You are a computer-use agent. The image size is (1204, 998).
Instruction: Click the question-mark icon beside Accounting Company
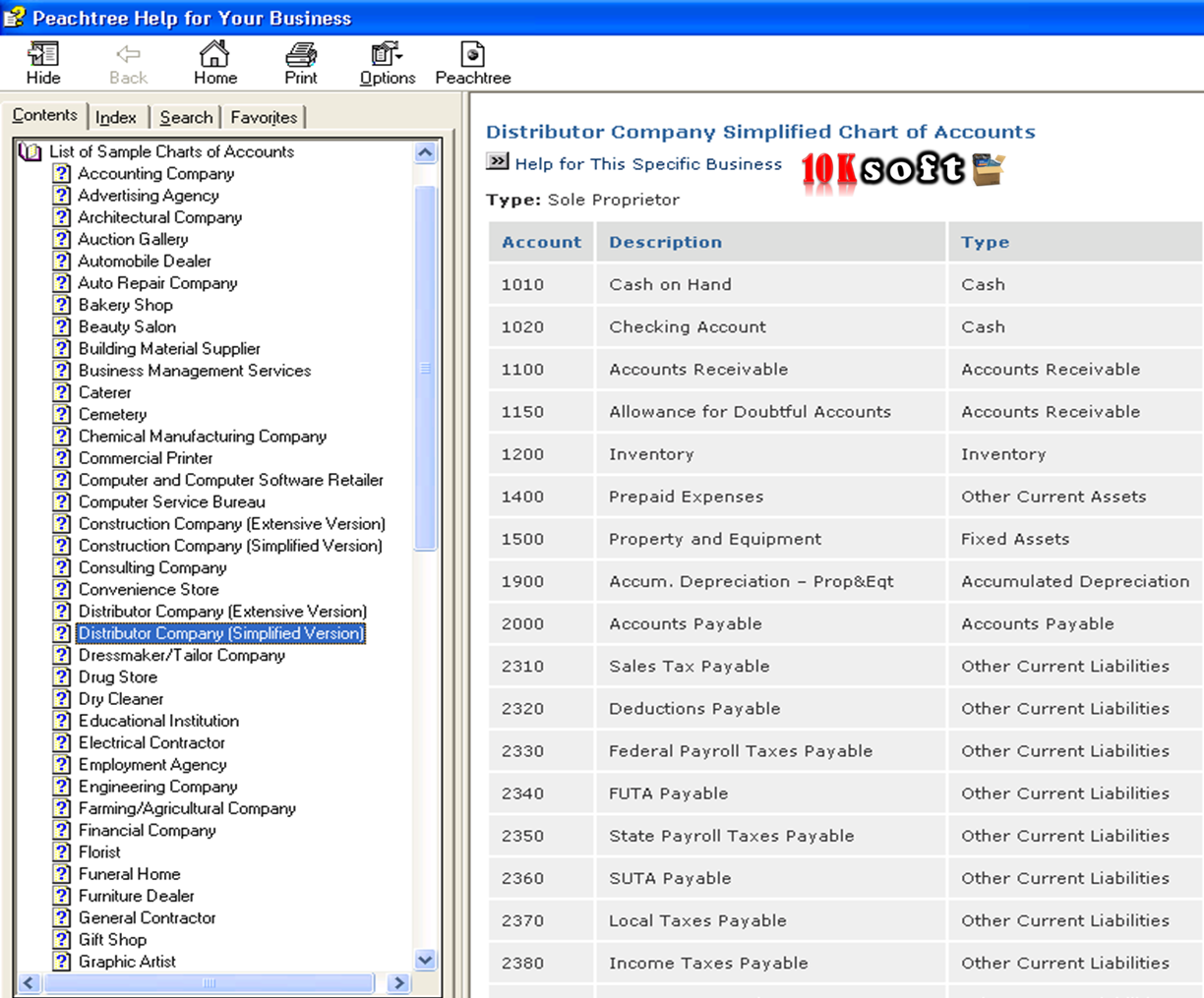pyautogui.click(x=62, y=173)
